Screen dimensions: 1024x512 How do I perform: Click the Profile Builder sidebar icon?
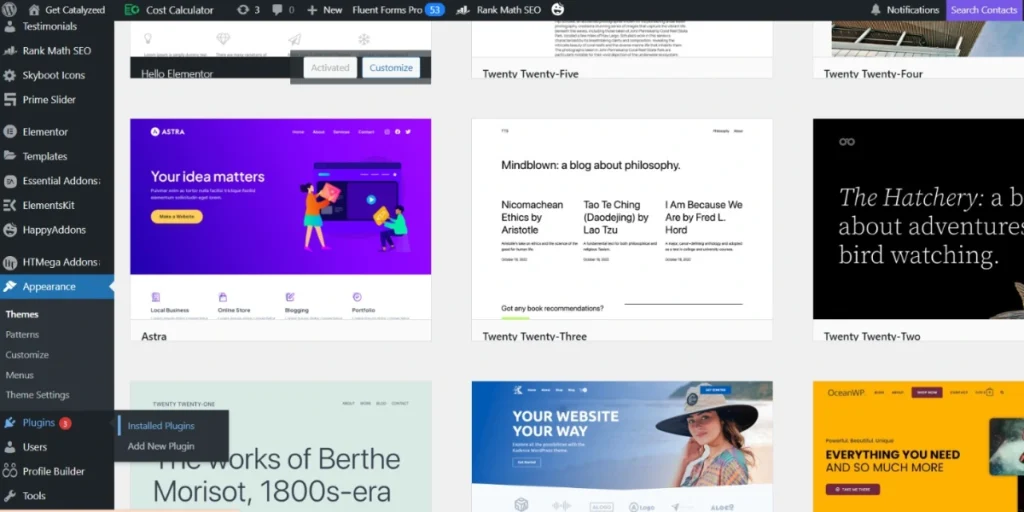point(9,472)
